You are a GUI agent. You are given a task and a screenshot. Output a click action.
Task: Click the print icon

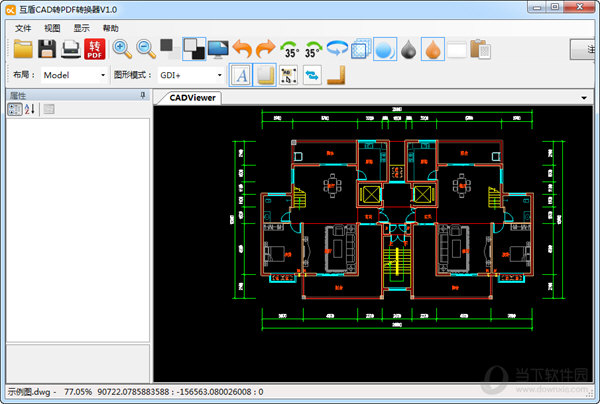click(71, 49)
